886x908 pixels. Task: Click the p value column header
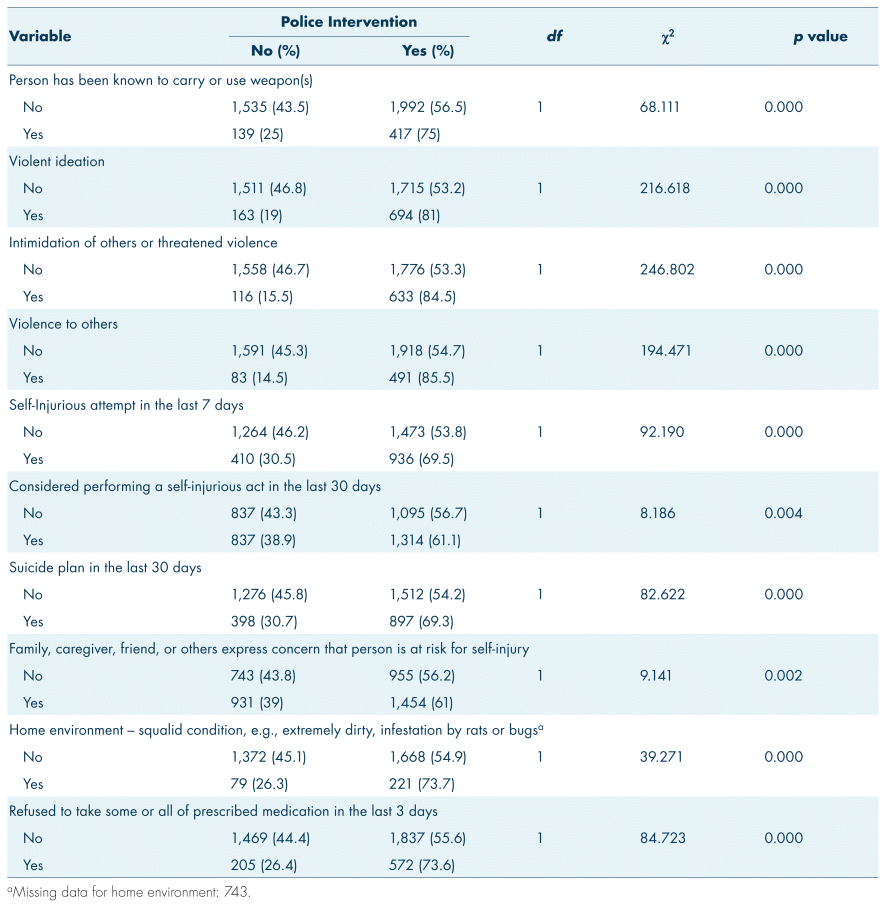820,36
